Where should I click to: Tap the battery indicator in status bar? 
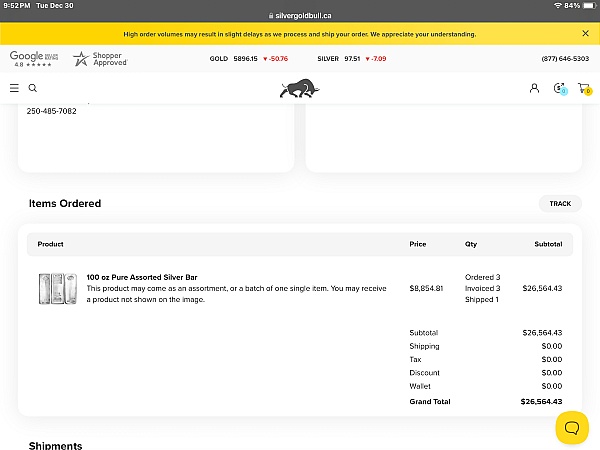click(x=586, y=5)
